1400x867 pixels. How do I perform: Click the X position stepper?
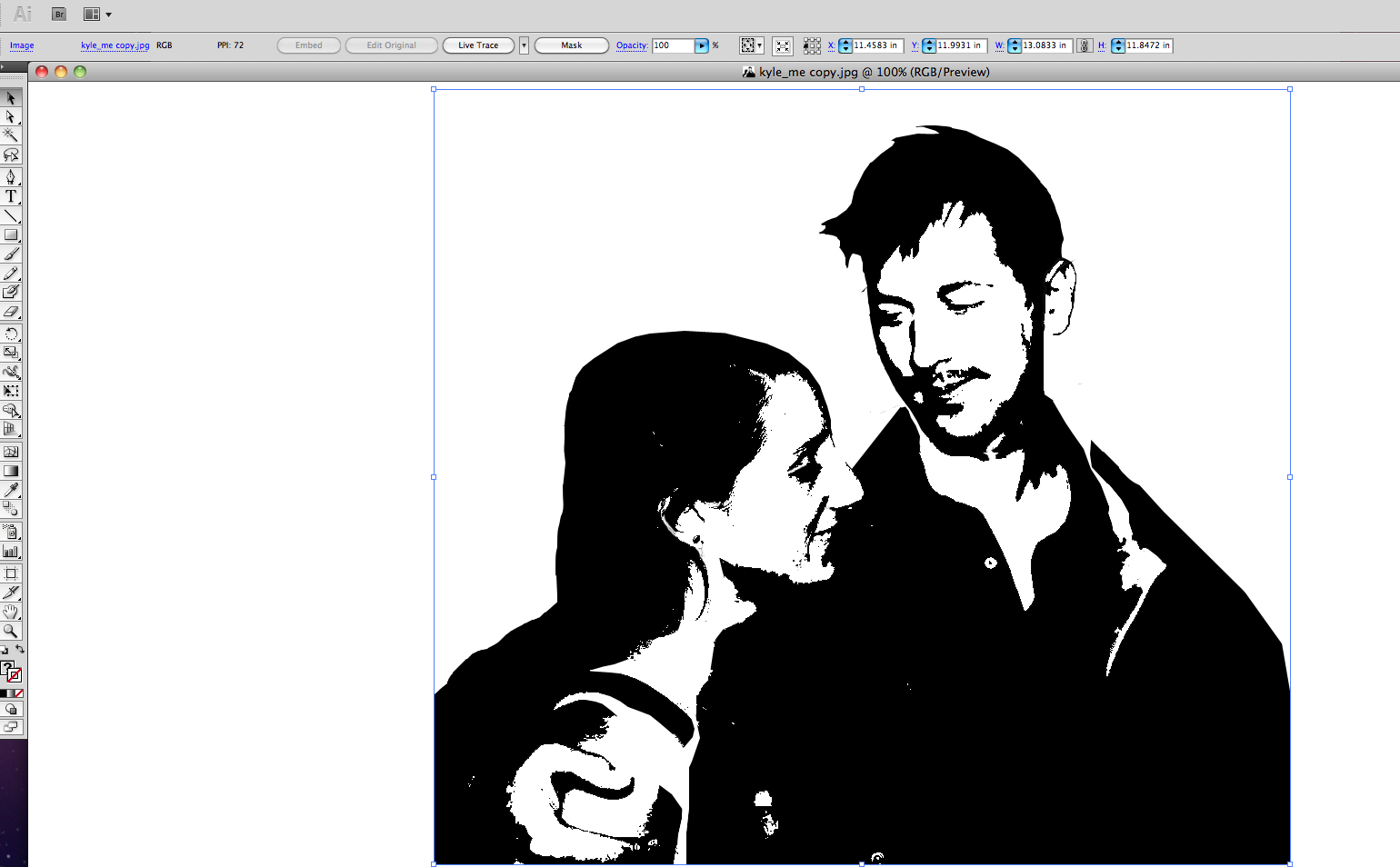tap(845, 45)
